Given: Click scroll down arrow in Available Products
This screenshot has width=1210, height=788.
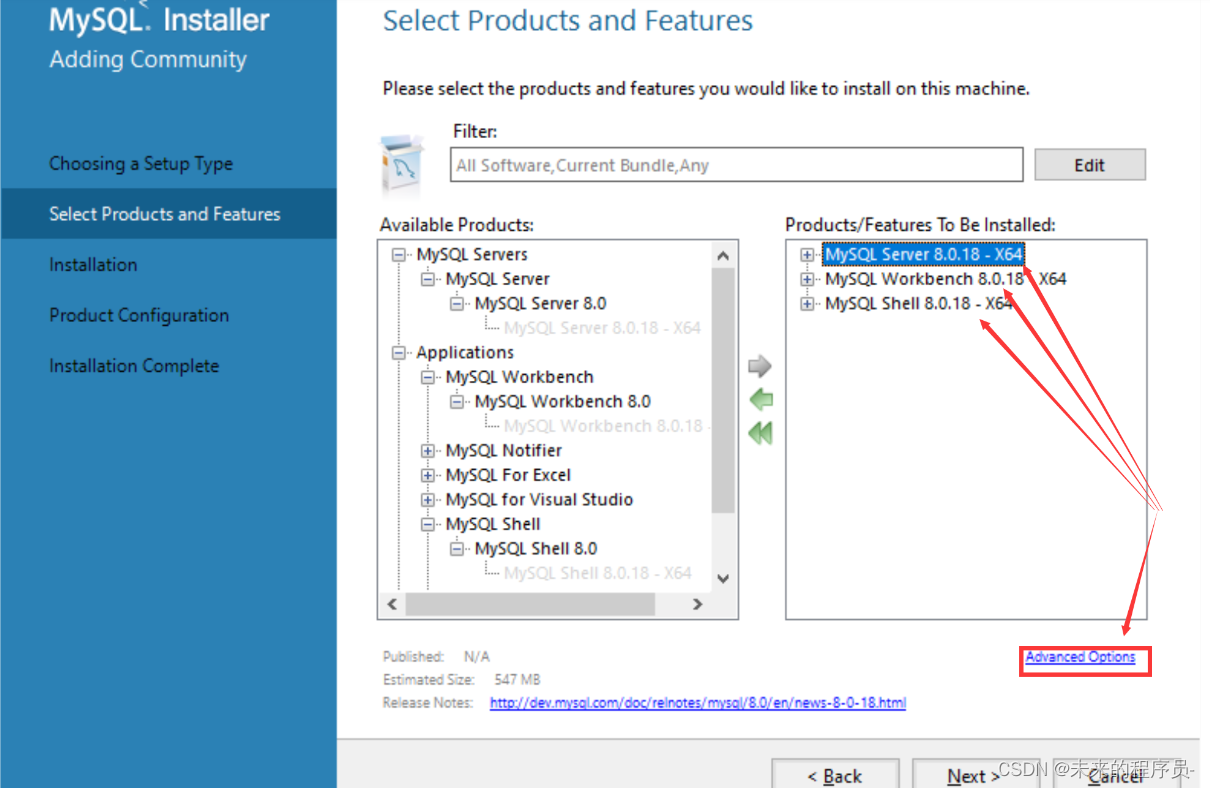Looking at the screenshot, I should (724, 578).
